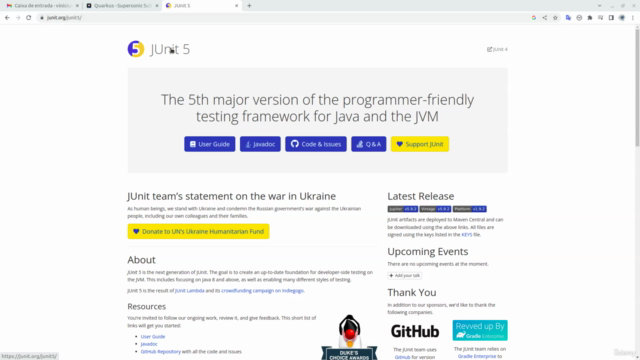Close the Quarkus tab
This screenshot has width=640, height=360.
point(157,6)
